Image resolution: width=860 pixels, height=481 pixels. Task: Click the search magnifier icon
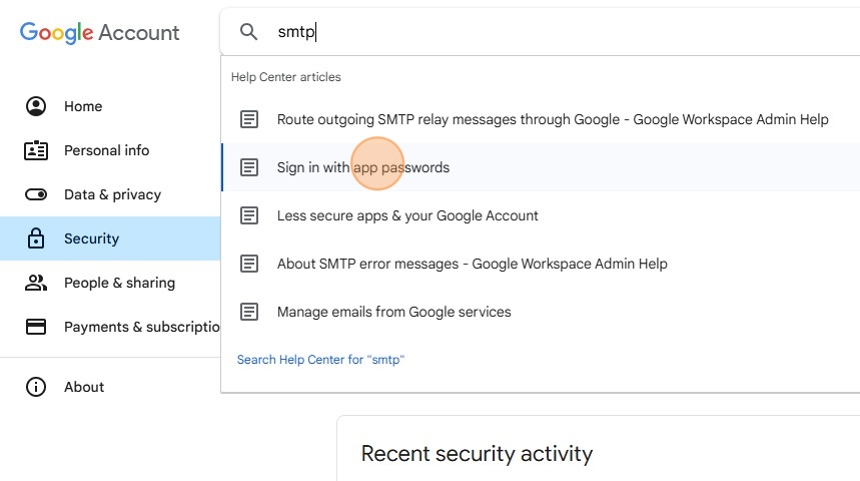pos(249,32)
